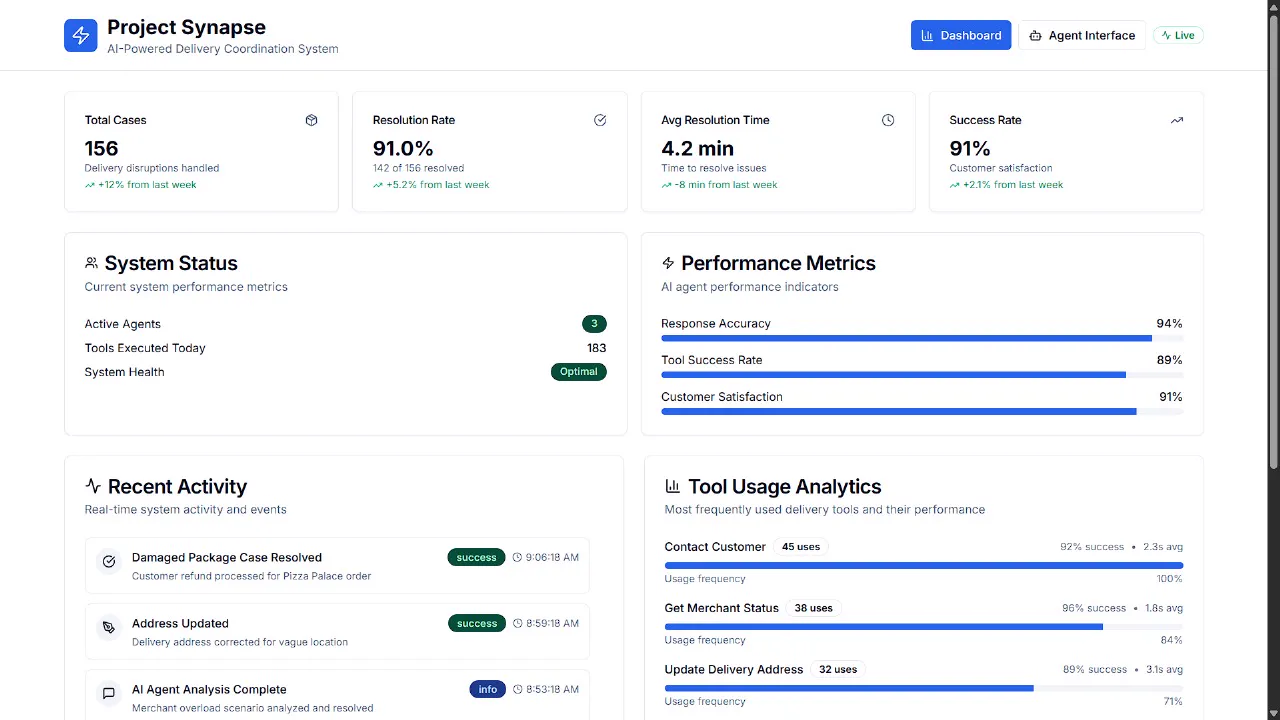Click the package icon on Total Cases card
1280x720 pixels.
(x=311, y=120)
